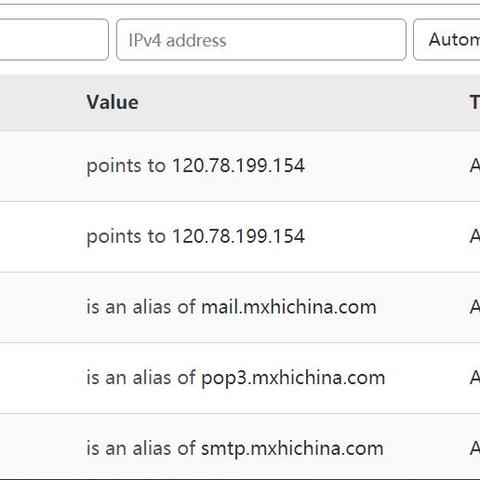Open TTL setting of pop3.mxhichina.com record
480x480 pixels.
475,378
